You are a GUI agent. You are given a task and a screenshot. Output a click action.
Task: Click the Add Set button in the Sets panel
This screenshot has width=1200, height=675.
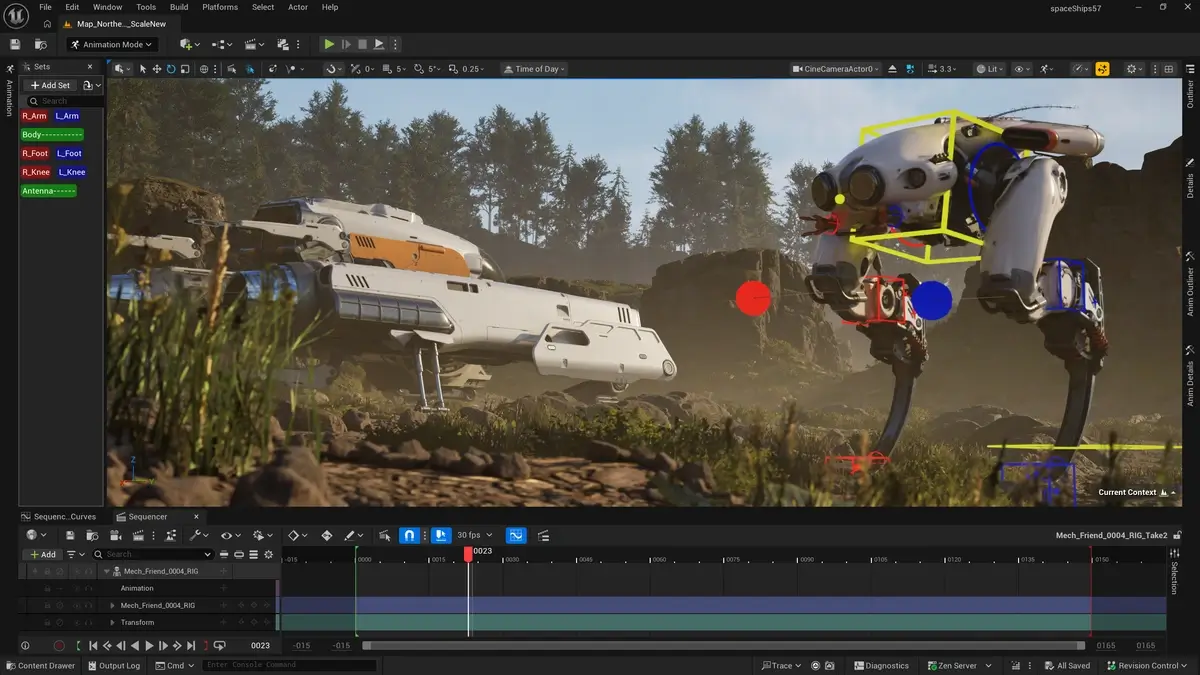(50, 85)
